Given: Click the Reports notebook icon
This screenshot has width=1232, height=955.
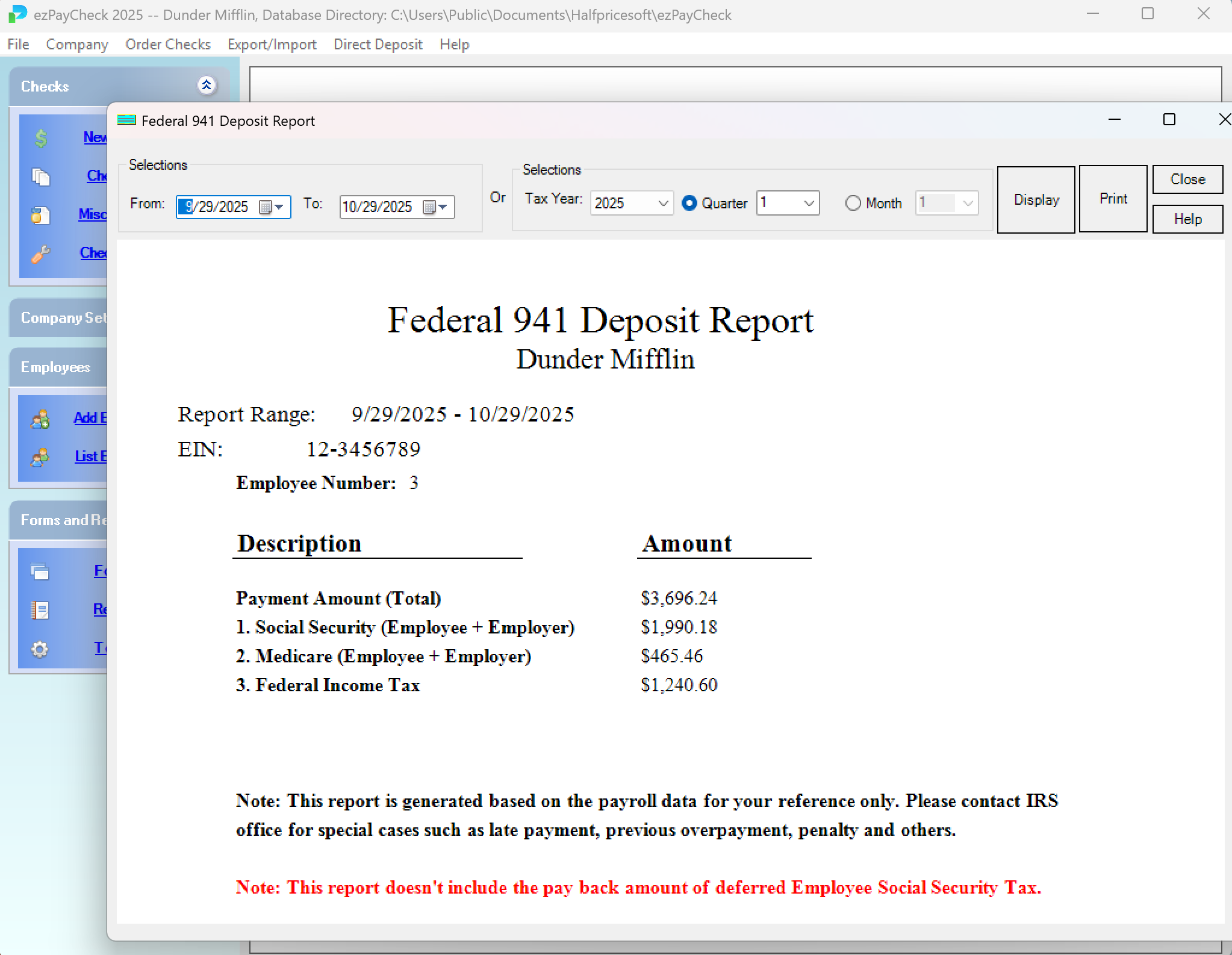Looking at the screenshot, I should (40, 610).
